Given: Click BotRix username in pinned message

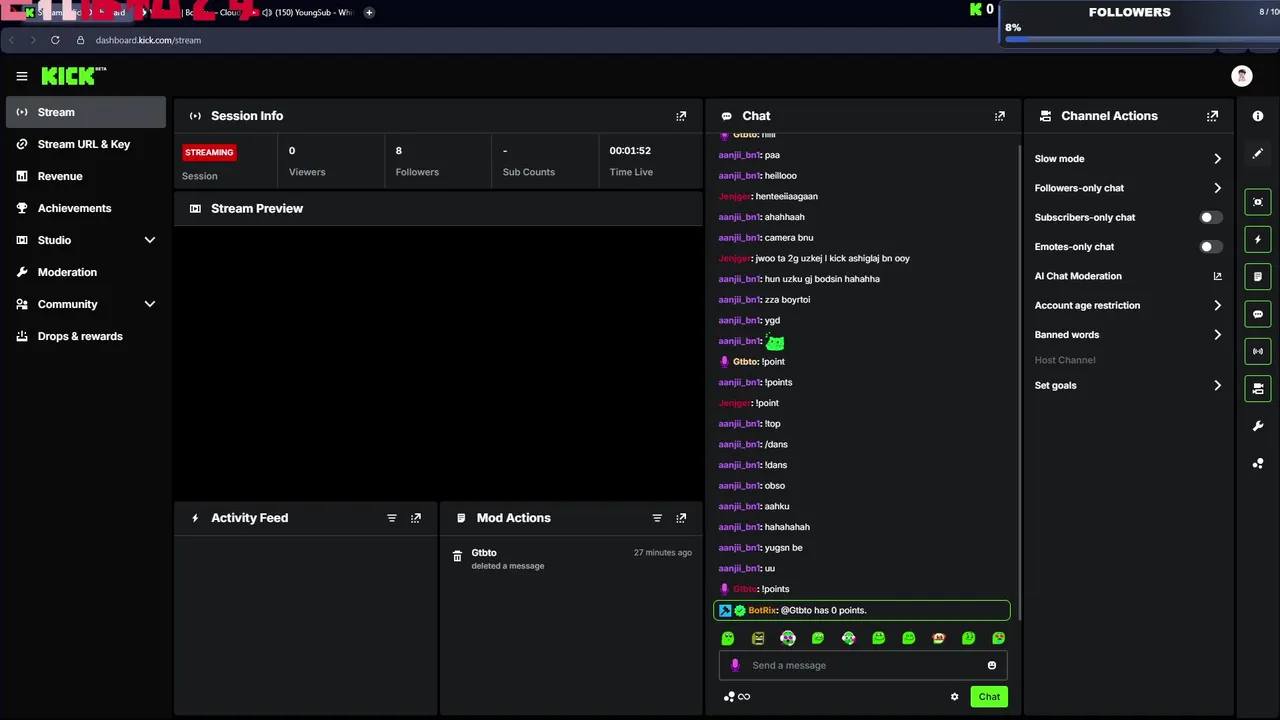Looking at the screenshot, I should [763, 610].
